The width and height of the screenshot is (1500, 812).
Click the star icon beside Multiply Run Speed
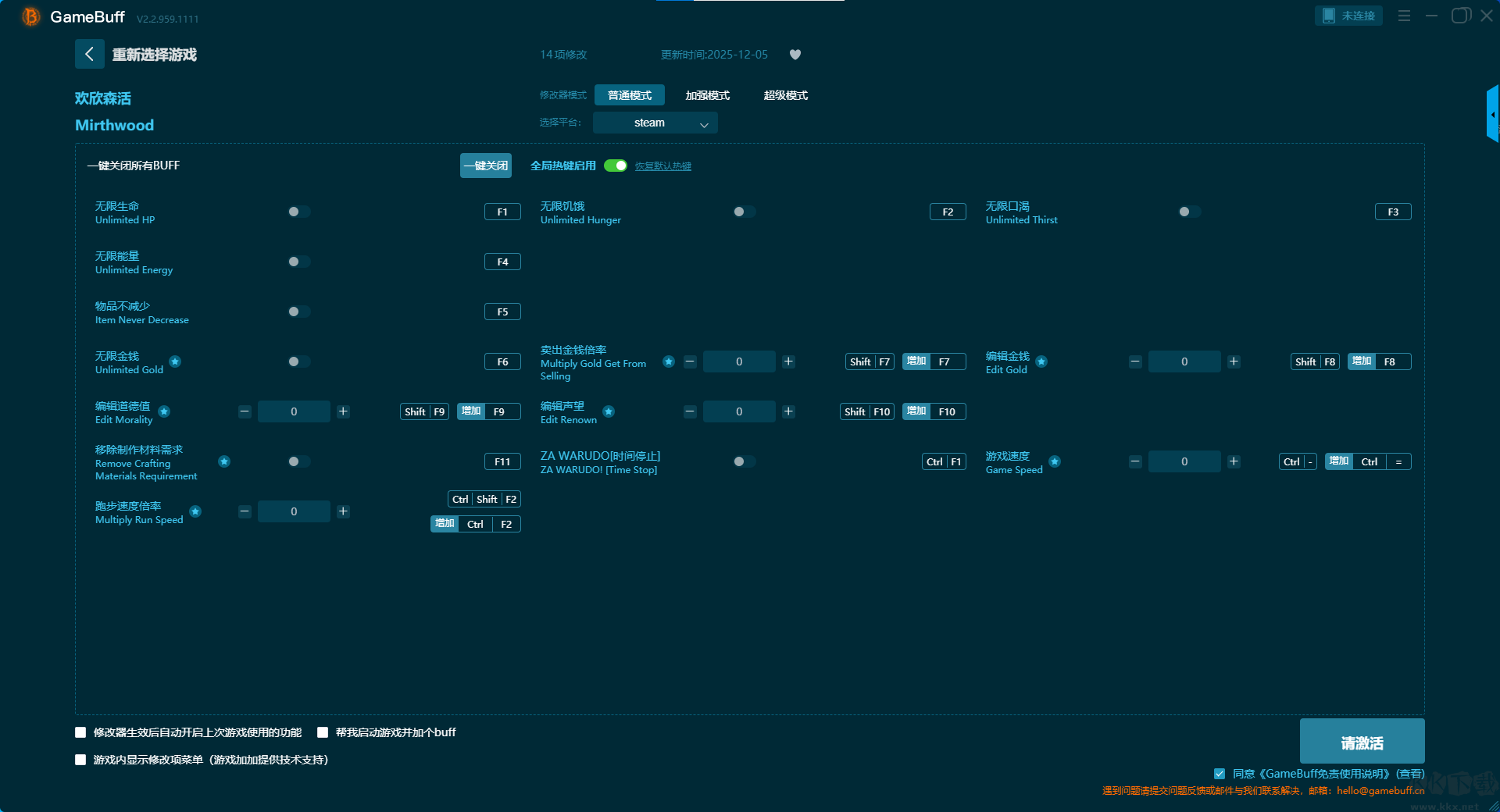[195, 511]
